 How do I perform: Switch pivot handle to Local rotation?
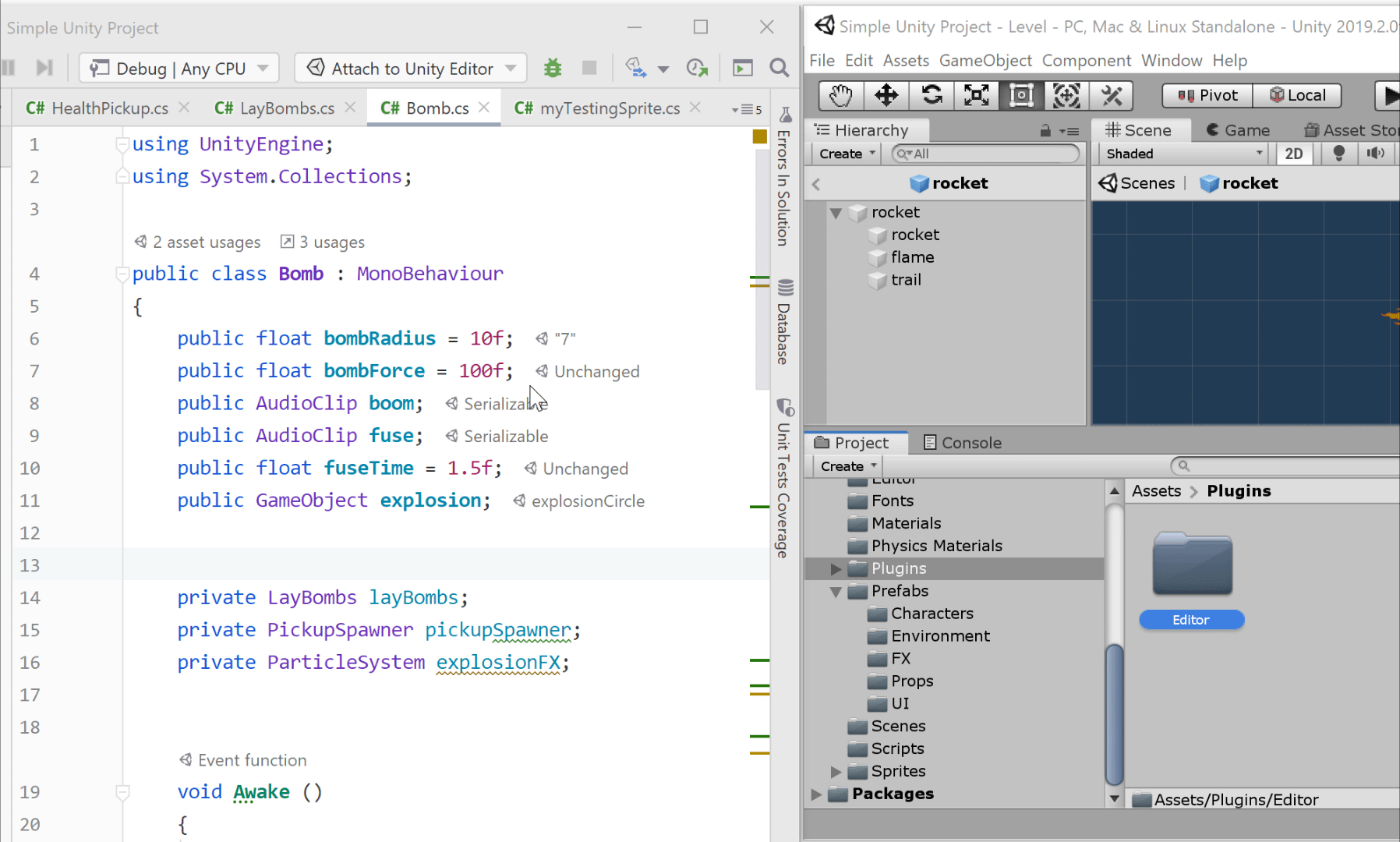(x=1297, y=95)
